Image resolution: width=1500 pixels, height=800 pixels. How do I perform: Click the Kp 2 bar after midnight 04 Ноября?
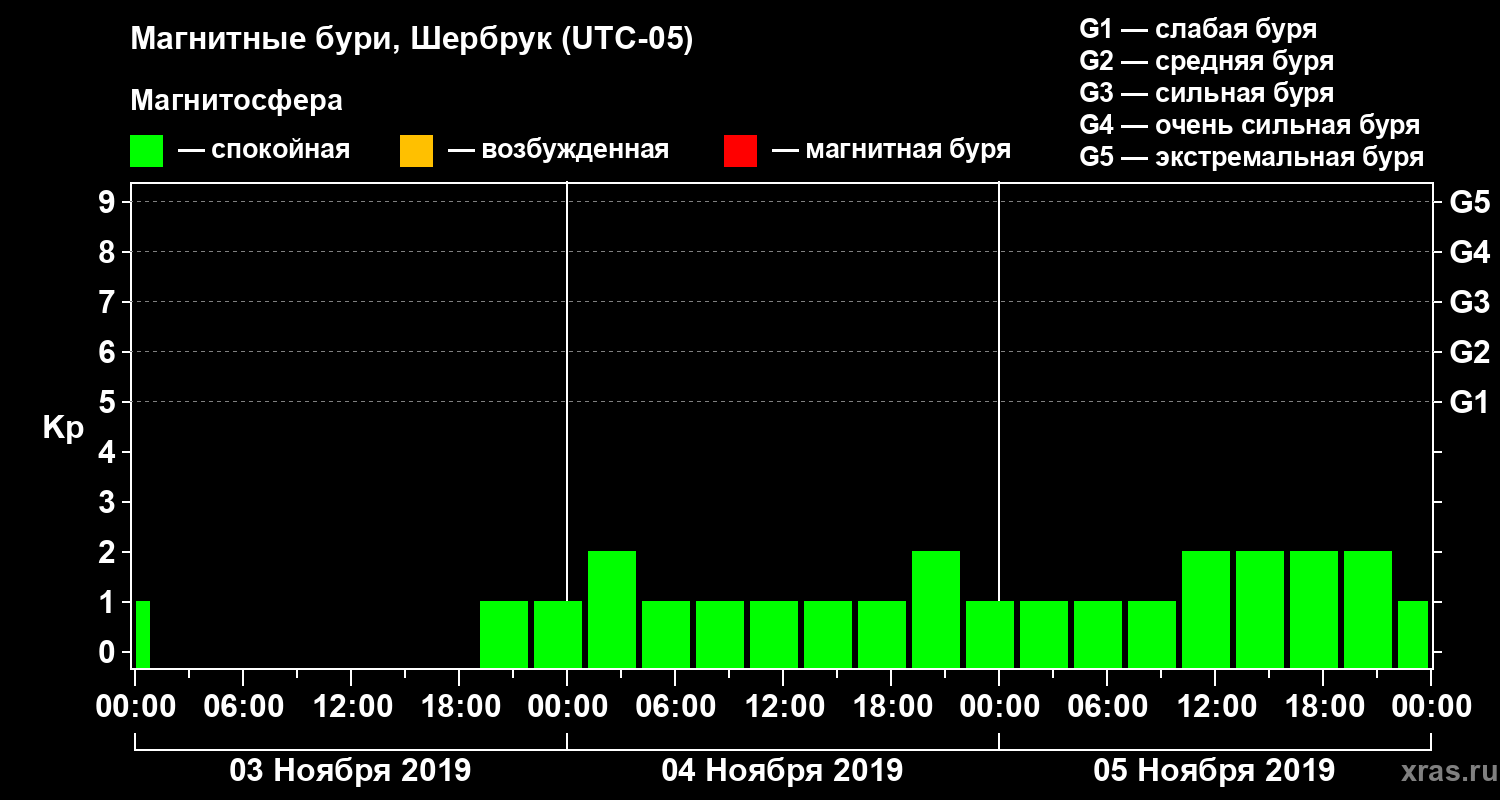pyautogui.click(x=612, y=609)
